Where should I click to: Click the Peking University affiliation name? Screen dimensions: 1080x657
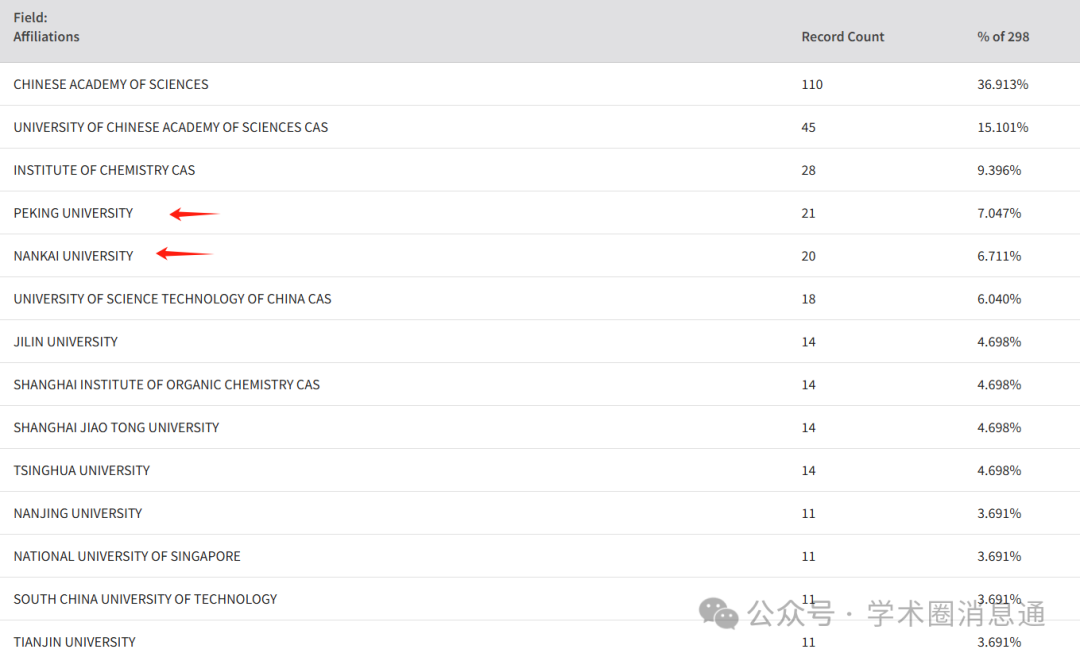tap(73, 213)
